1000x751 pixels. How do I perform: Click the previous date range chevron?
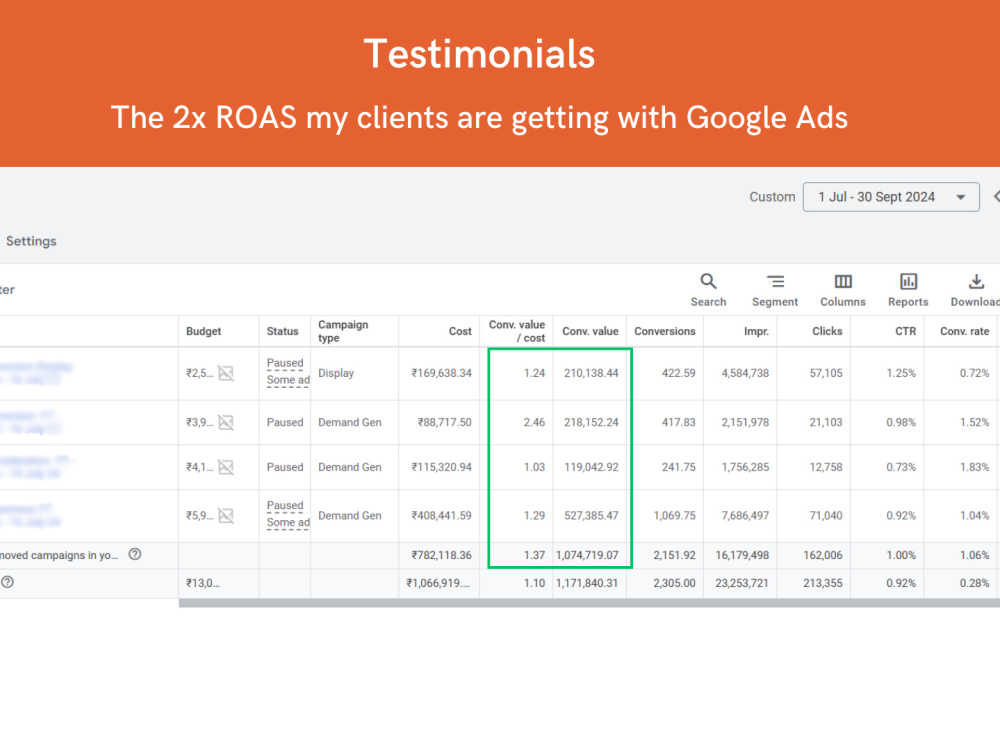click(x=996, y=196)
